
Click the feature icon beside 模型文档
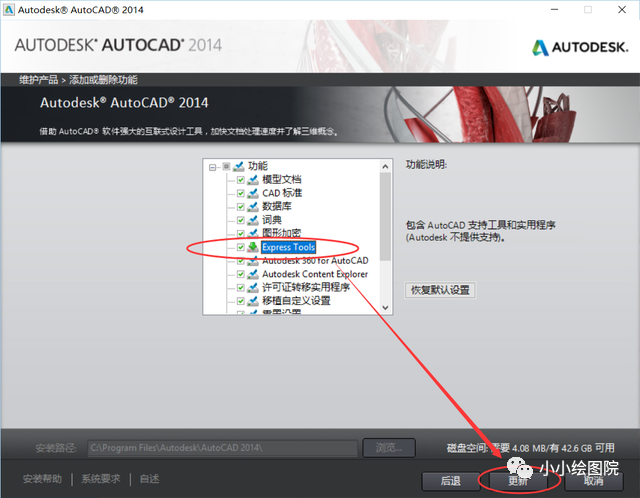point(253,180)
